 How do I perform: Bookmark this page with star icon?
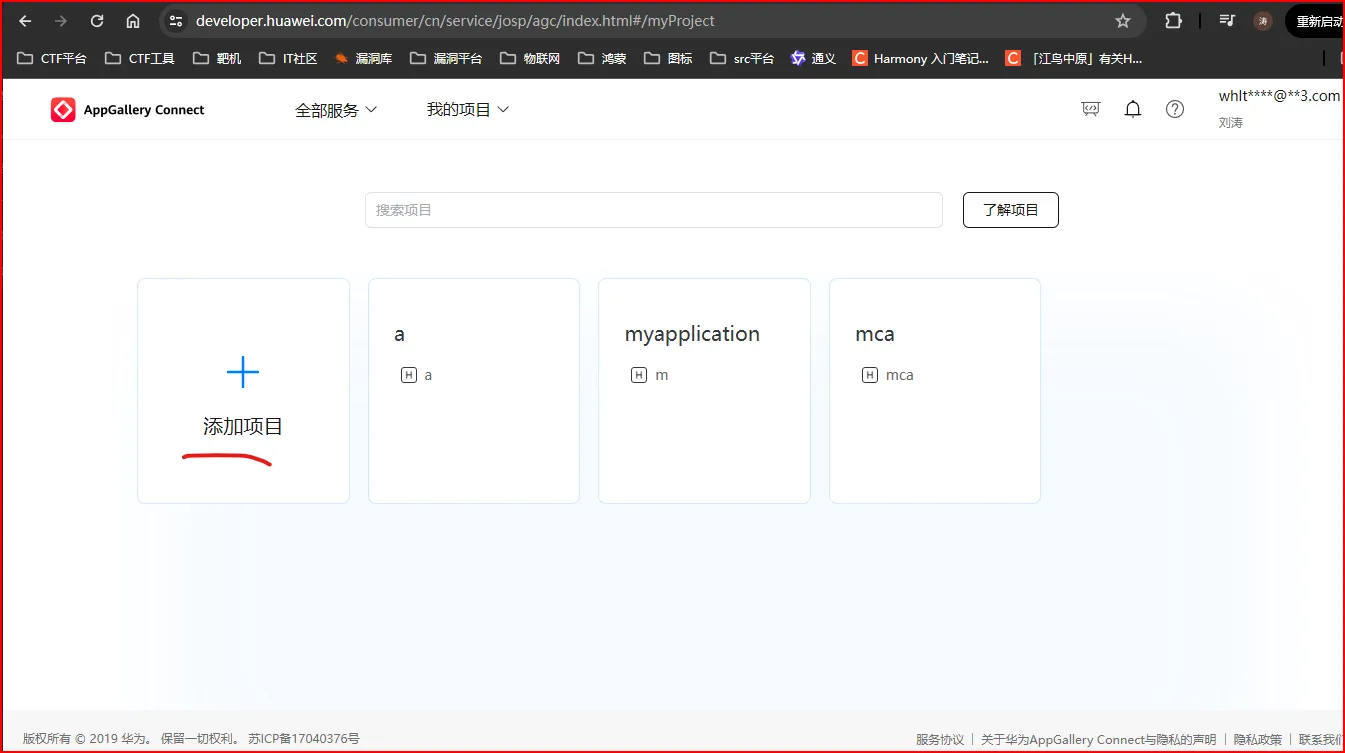pyautogui.click(x=1123, y=21)
